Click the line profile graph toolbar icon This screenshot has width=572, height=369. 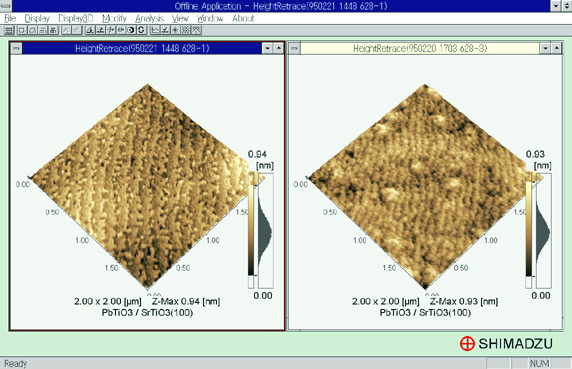coord(155,30)
